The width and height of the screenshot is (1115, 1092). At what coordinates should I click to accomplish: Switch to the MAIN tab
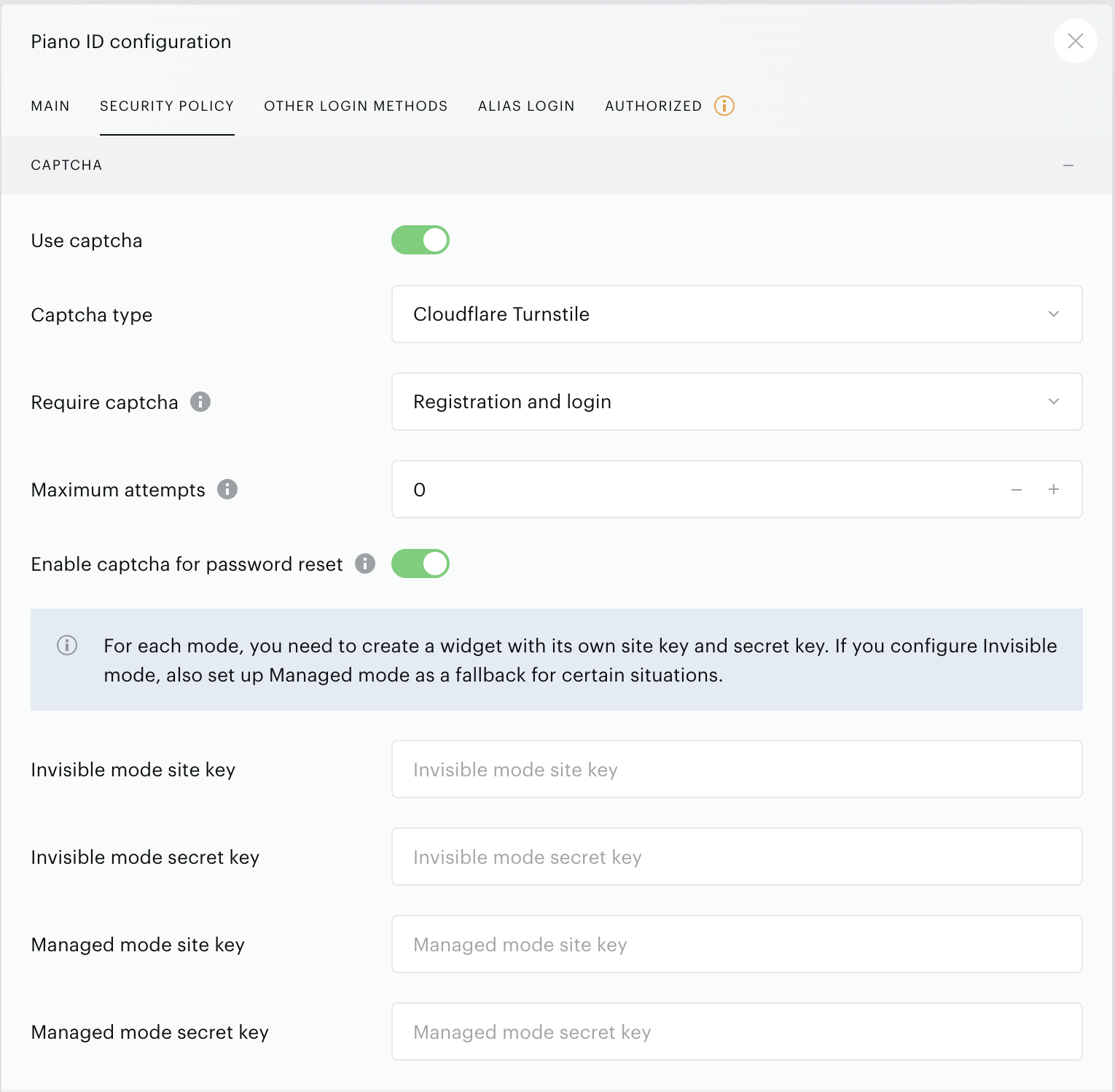pos(50,106)
